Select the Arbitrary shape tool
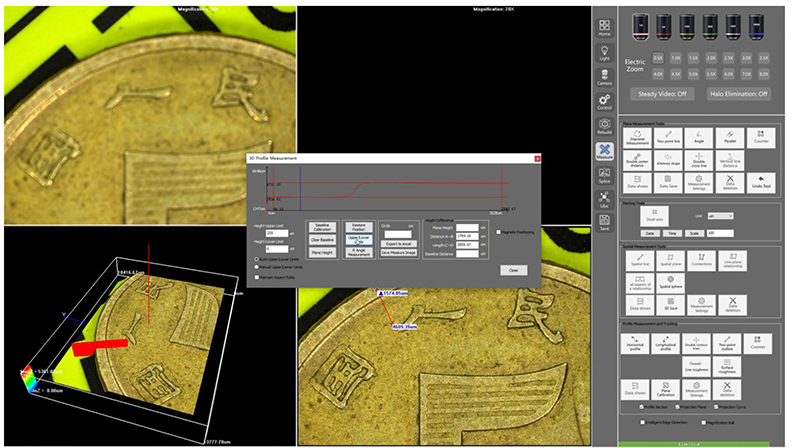 (x=668, y=160)
